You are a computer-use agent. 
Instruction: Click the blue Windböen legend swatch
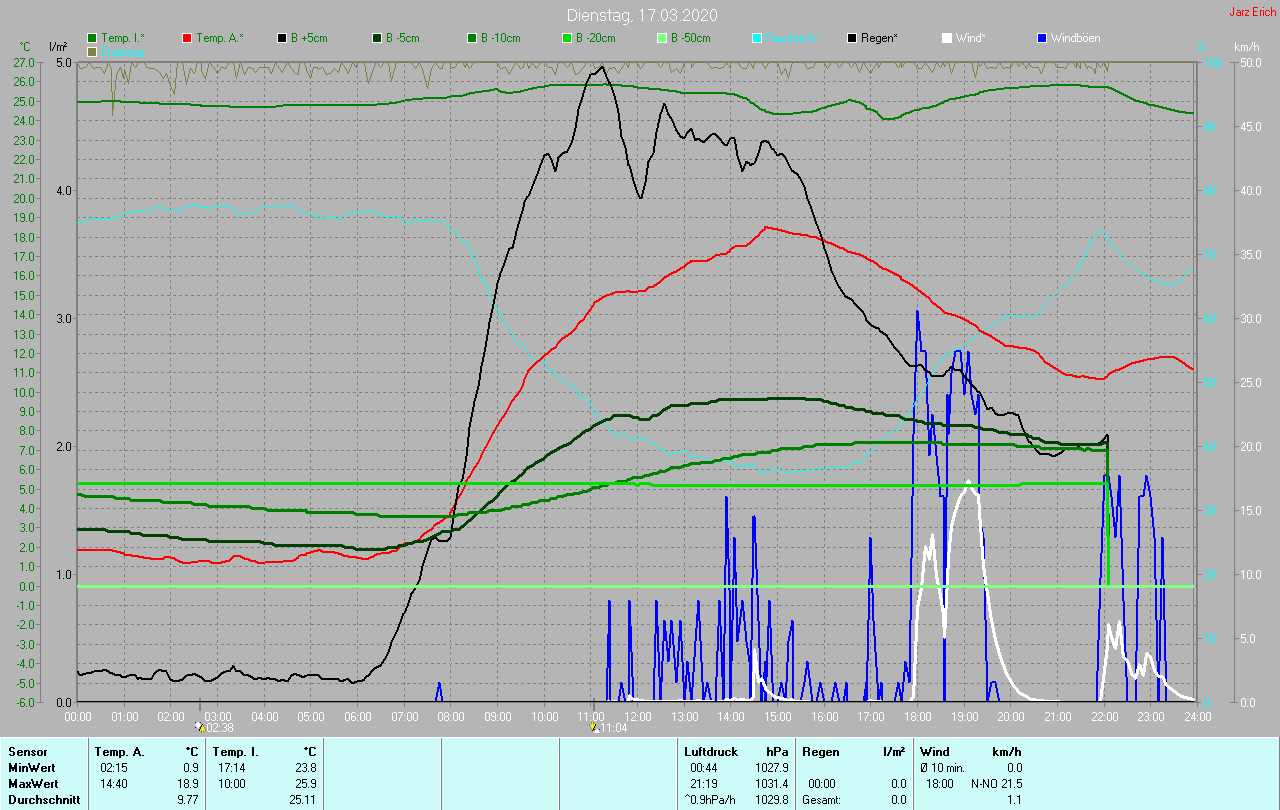pyautogui.click(x=1041, y=38)
